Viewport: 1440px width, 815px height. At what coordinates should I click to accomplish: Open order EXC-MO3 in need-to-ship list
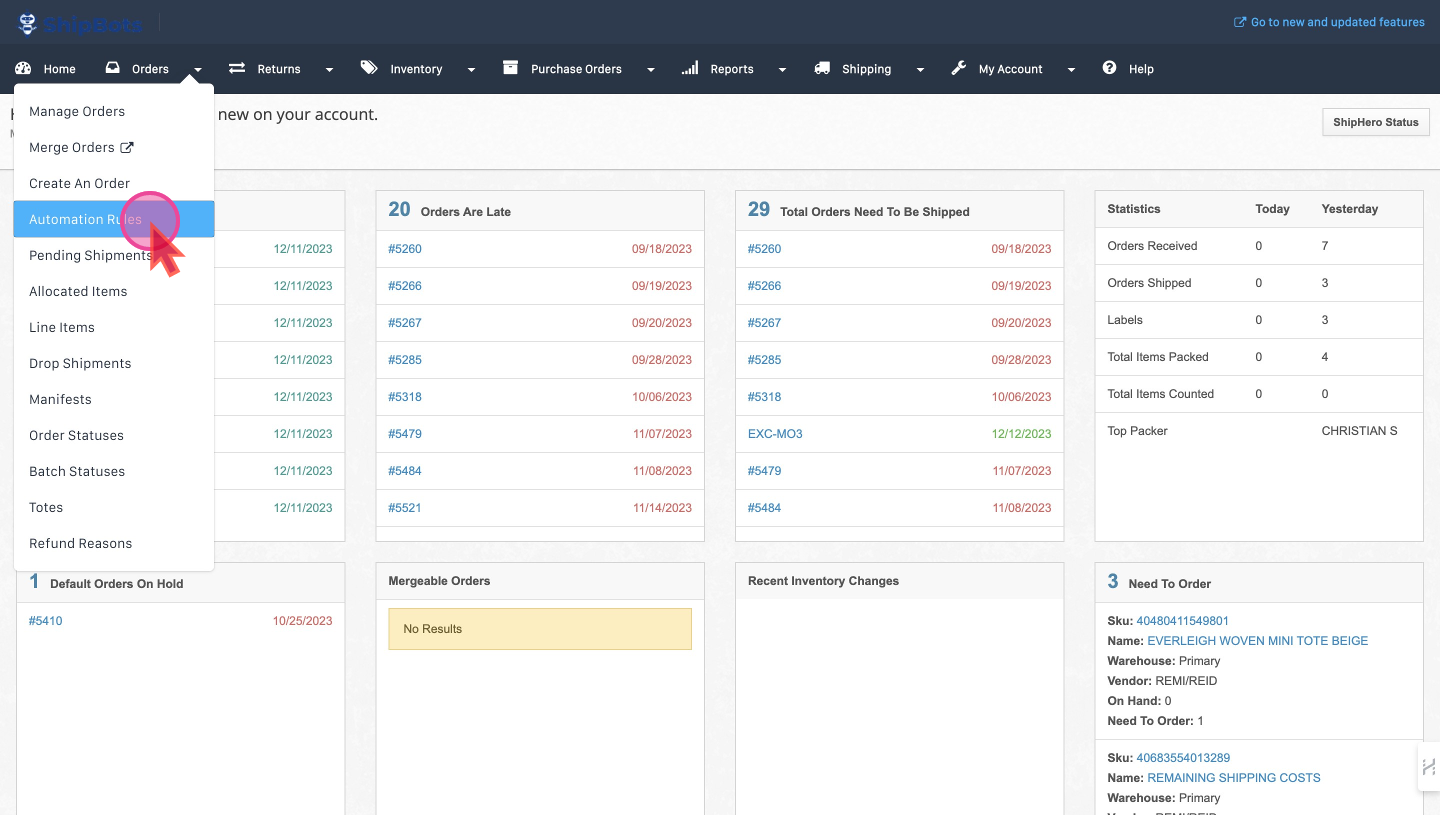[775, 434]
